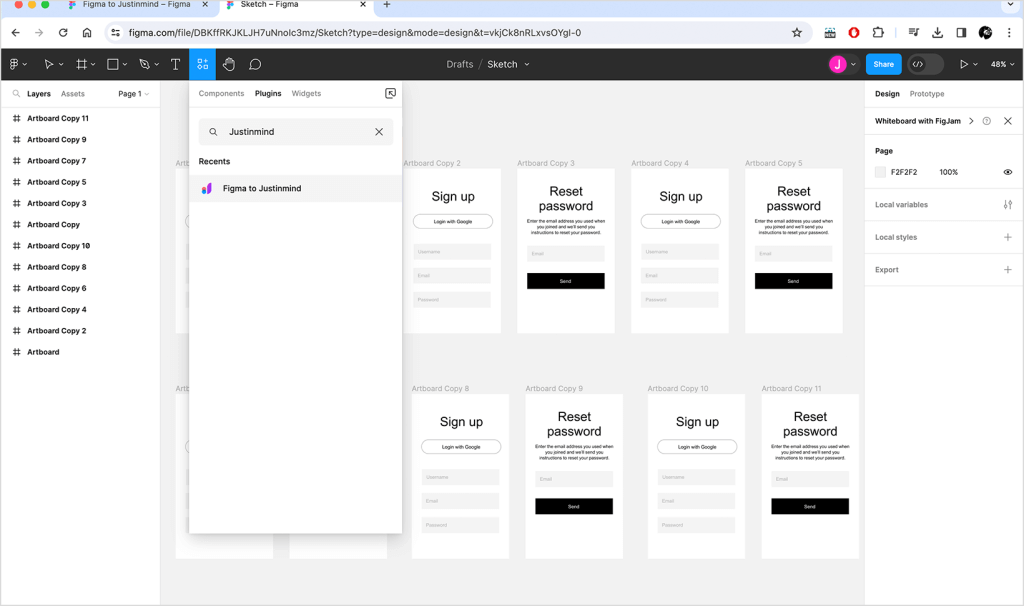This screenshot has width=1024, height=606.
Task: Toggle page background color visibility eye
Action: tap(1008, 172)
